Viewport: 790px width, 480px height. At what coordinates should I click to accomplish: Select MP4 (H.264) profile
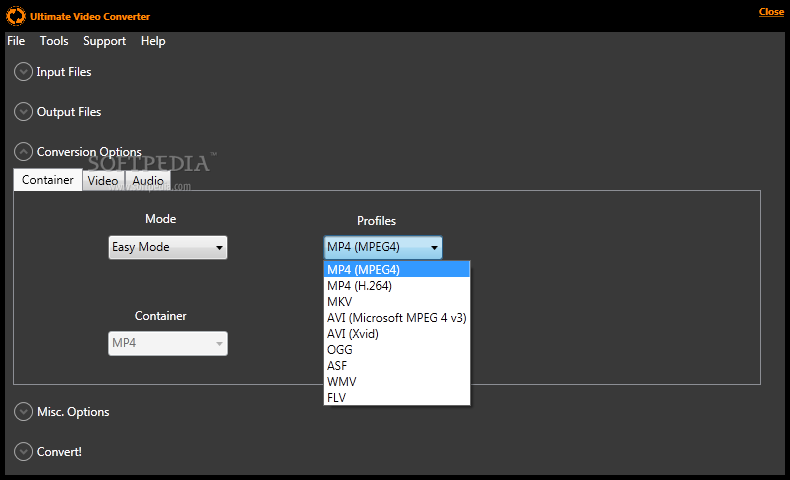click(397, 286)
